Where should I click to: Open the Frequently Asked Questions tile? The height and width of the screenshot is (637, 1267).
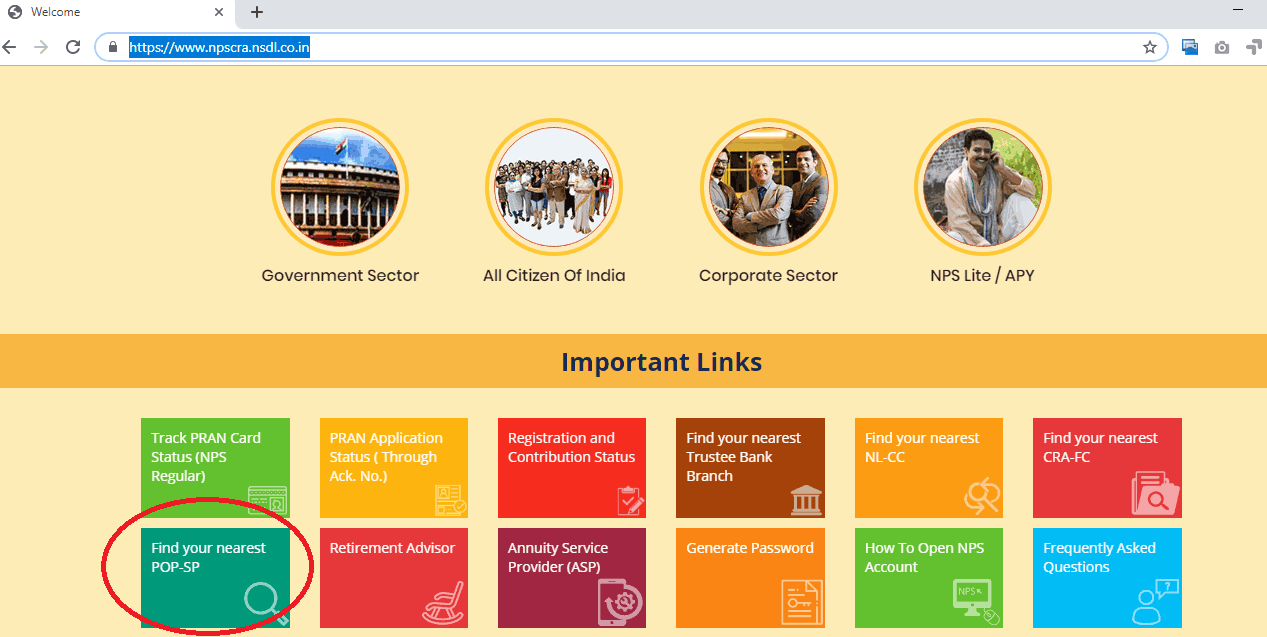(x=1107, y=578)
